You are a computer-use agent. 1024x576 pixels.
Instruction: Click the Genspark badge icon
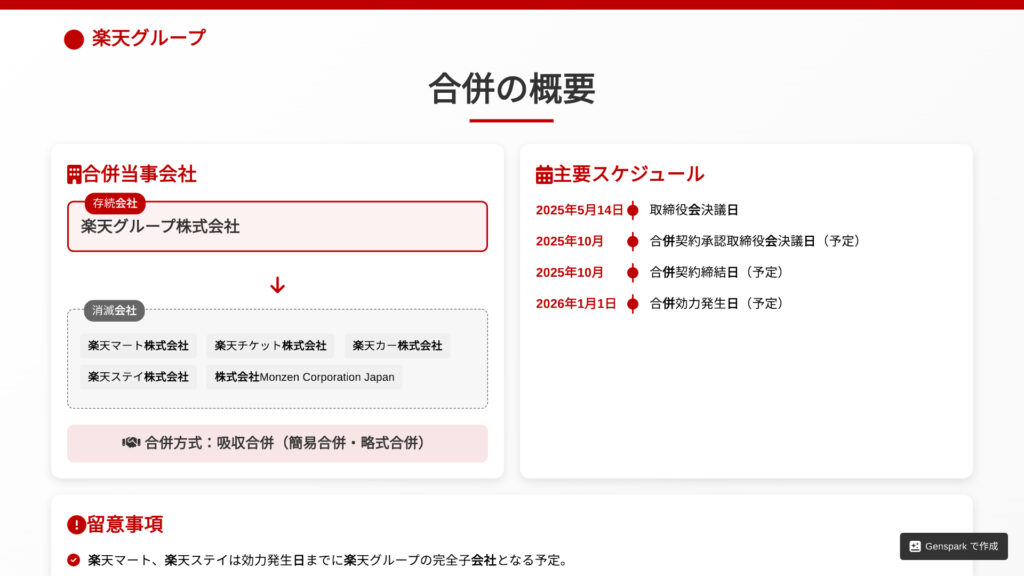915,546
